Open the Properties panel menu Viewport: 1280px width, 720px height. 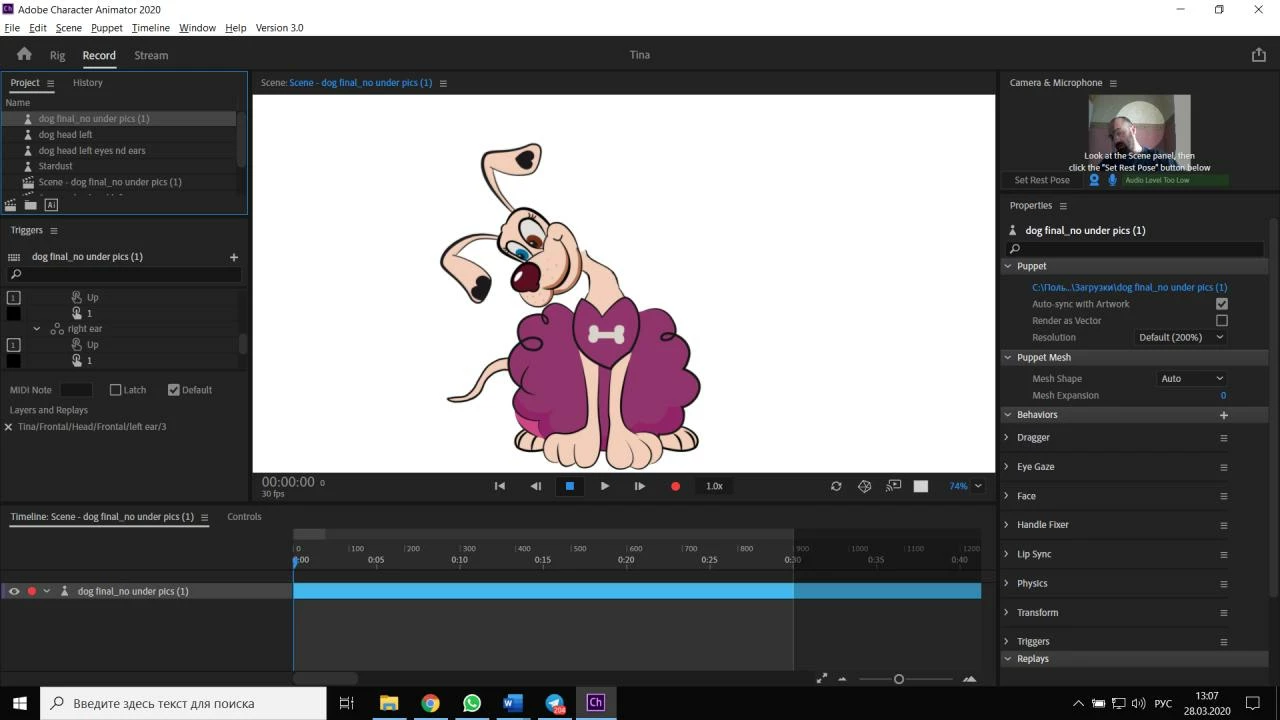coord(1063,206)
